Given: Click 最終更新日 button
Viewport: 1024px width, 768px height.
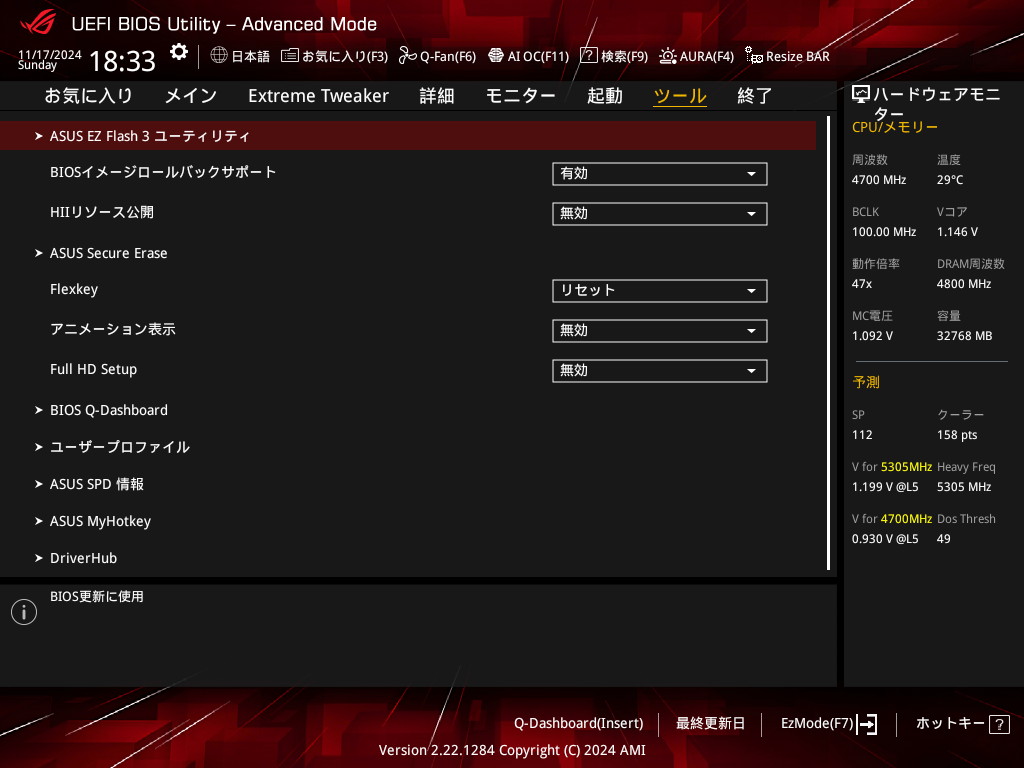Looking at the screenshot, I should coord(710,724).
